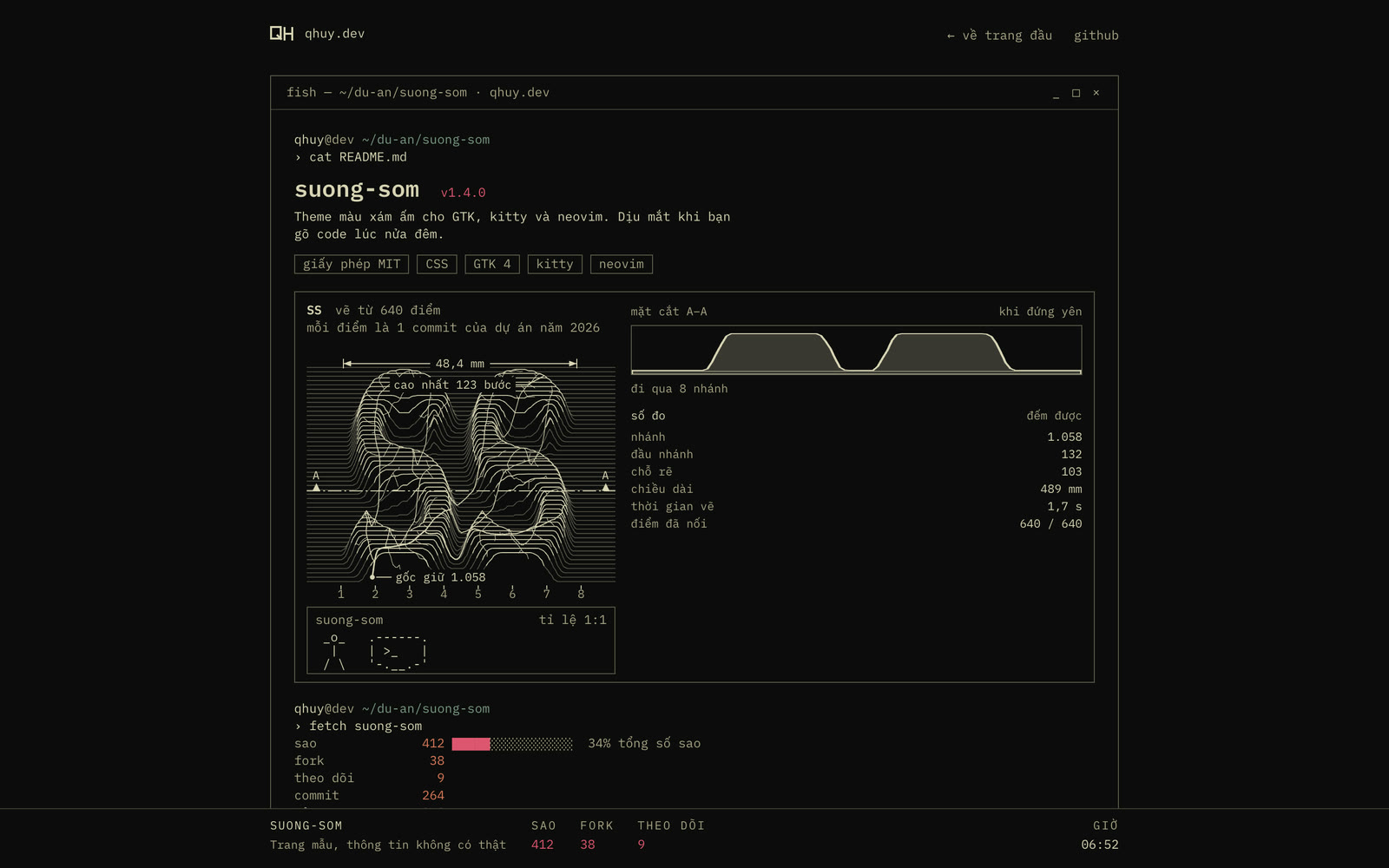Go back via về trang đầu link

999,36
